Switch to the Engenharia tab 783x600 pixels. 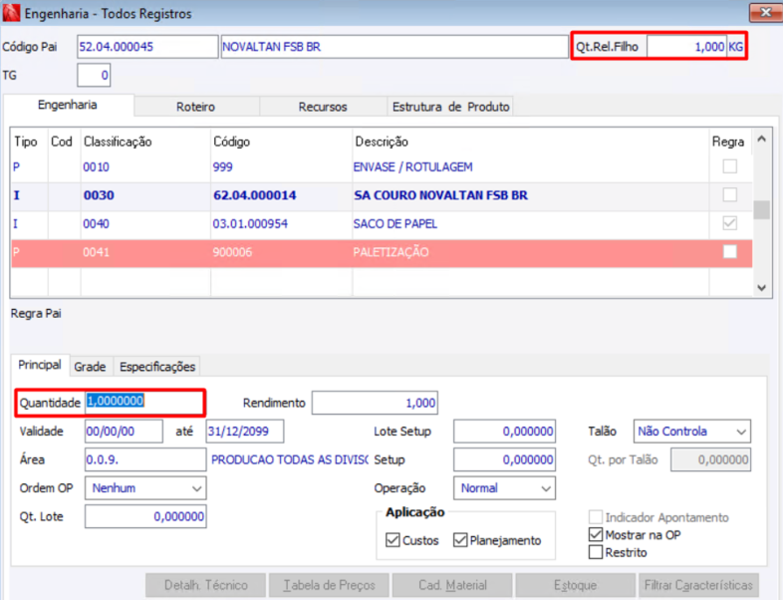pyautogui.click(x=67, y=105)
